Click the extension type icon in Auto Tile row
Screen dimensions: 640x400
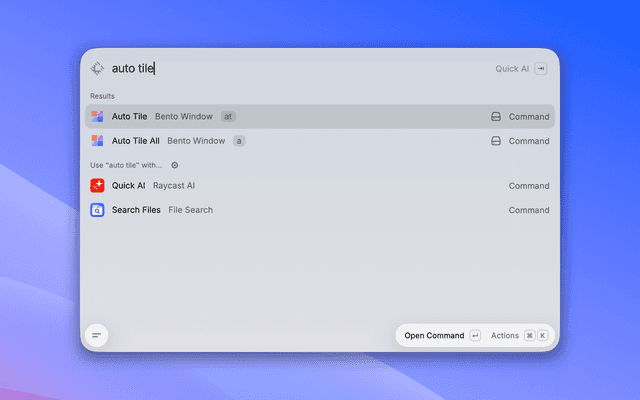coord(496,117)
